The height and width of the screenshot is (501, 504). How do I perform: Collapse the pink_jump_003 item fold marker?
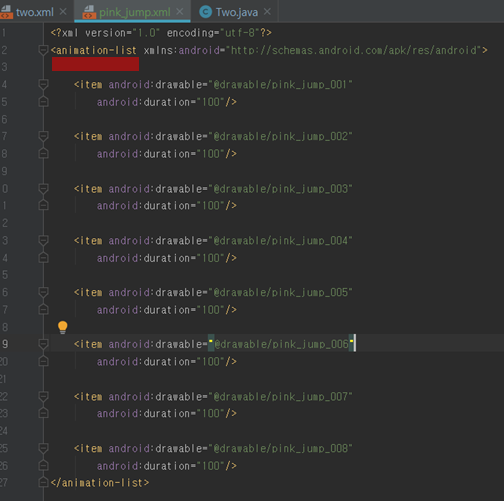pyautogui.click(x=43, y=189)
